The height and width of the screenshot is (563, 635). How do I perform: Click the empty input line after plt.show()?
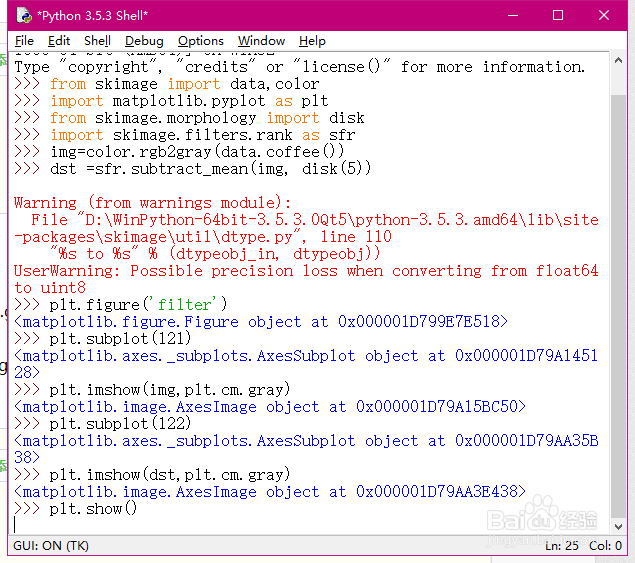click(308, 525)
